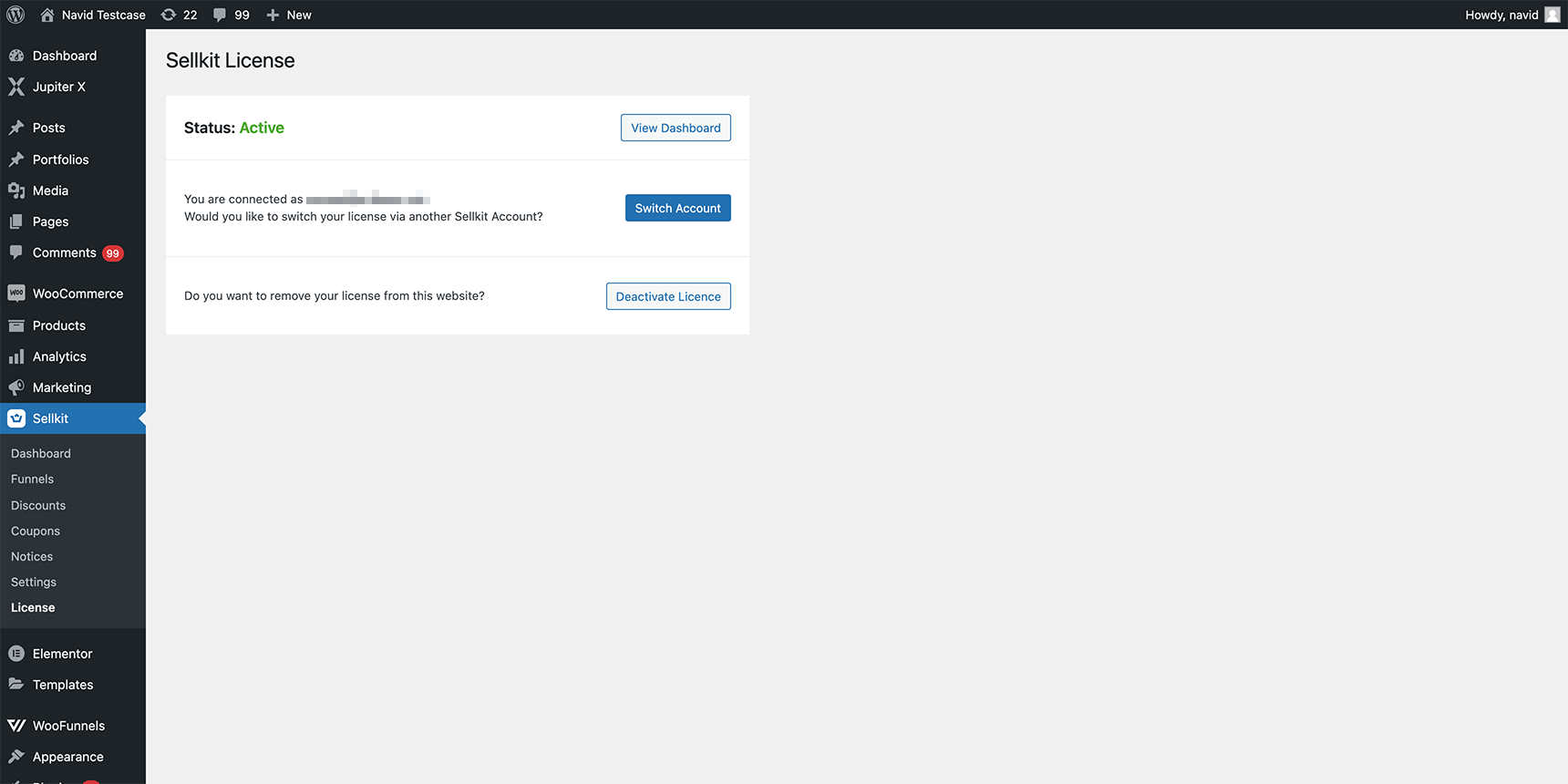
Task: Open the Sellkit Dashboard submenu
Action: click(x=41, y=453)
